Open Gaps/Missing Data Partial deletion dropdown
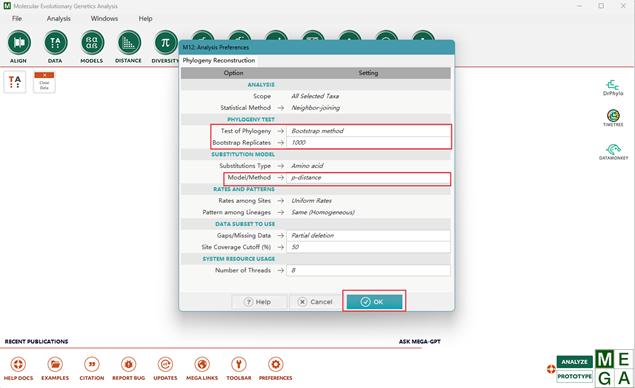This screenshot has height=388, width=635. [368, 235]
